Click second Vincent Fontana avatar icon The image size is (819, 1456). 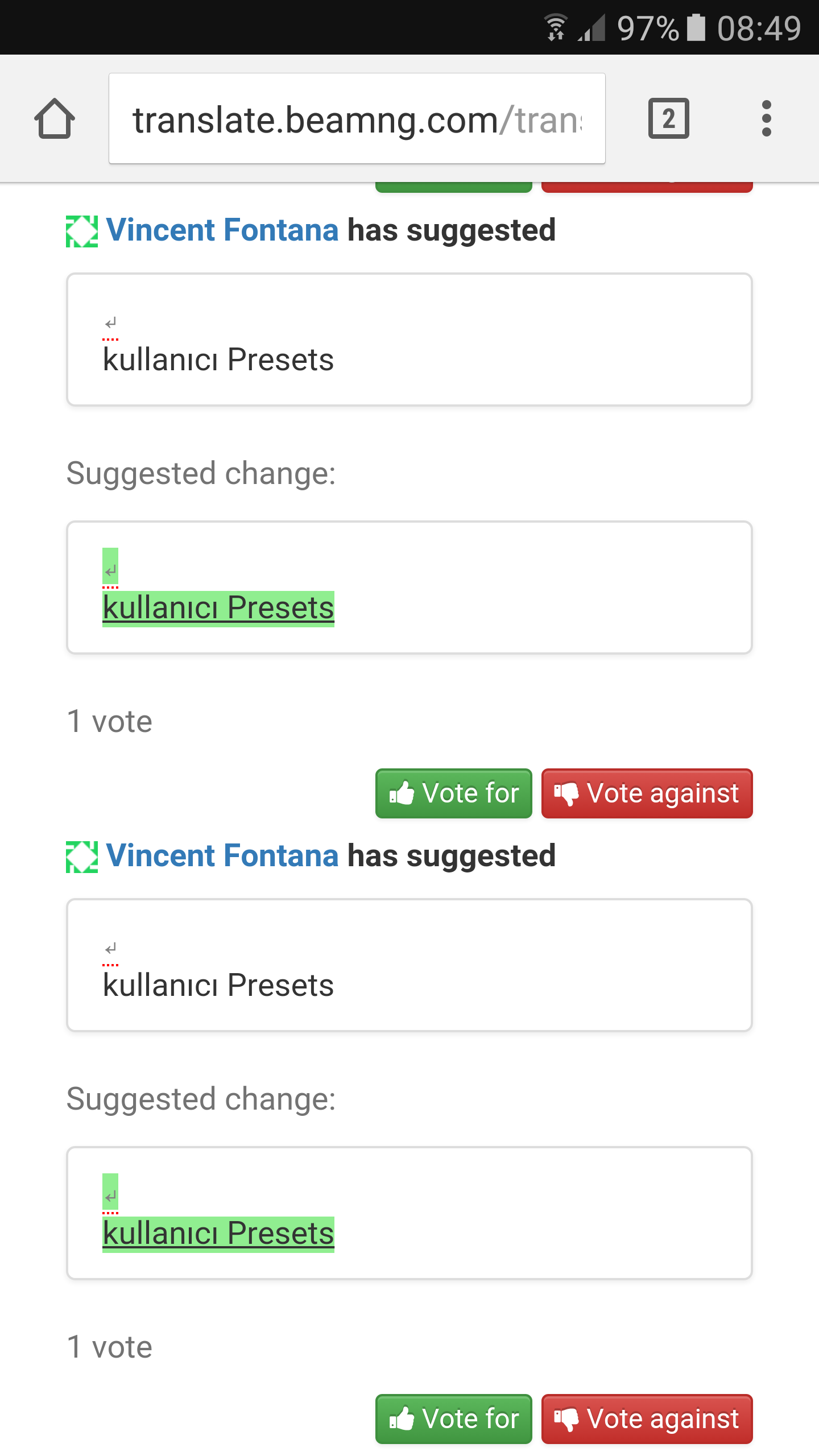[82, 857]
